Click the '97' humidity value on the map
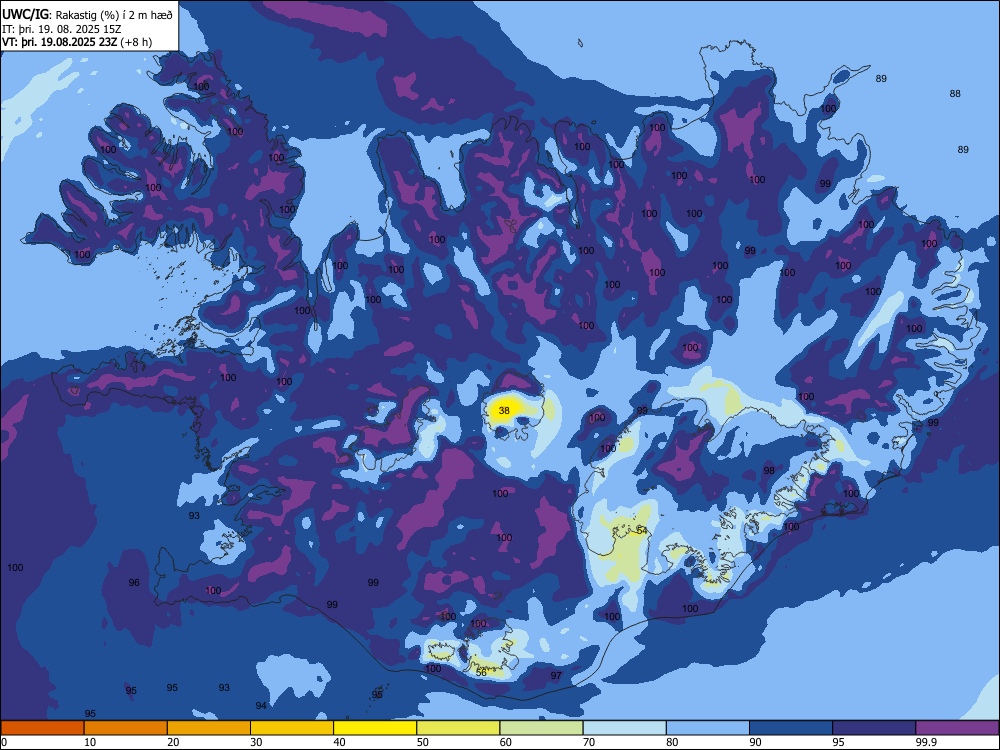This screenshot has height=750, width=1000. pyautogui.click(x=556, y=675)
